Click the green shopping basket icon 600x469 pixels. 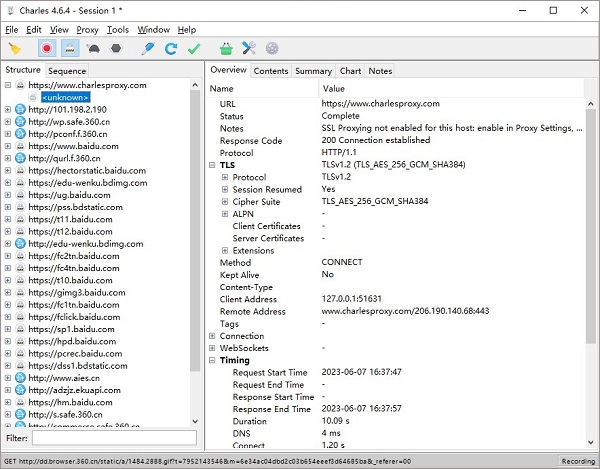click(x=226, y=48)
